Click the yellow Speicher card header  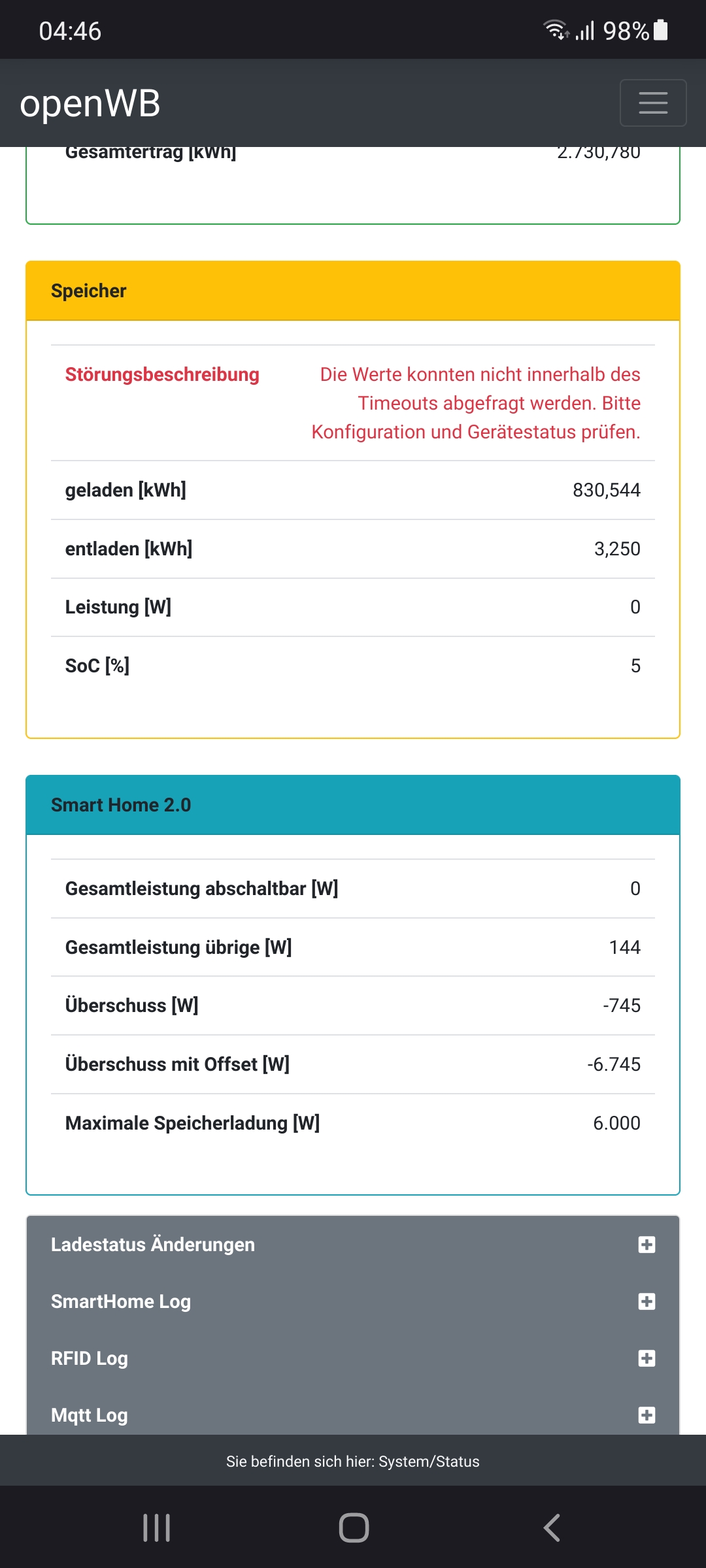(x=353, y=291)
